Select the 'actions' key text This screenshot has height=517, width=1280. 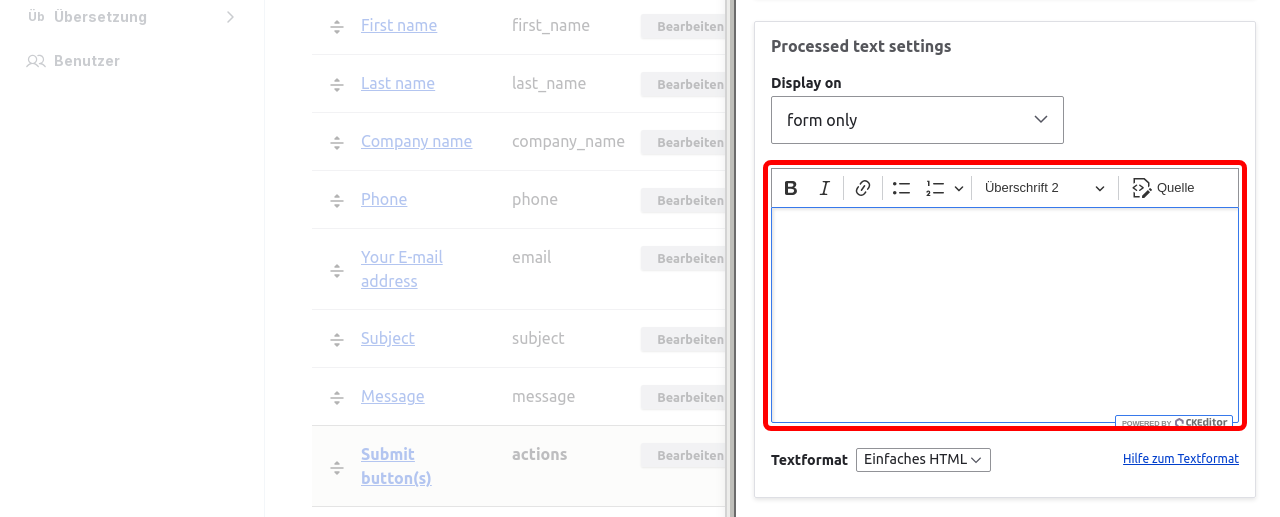pyautogui.click(x=539, y=454)
